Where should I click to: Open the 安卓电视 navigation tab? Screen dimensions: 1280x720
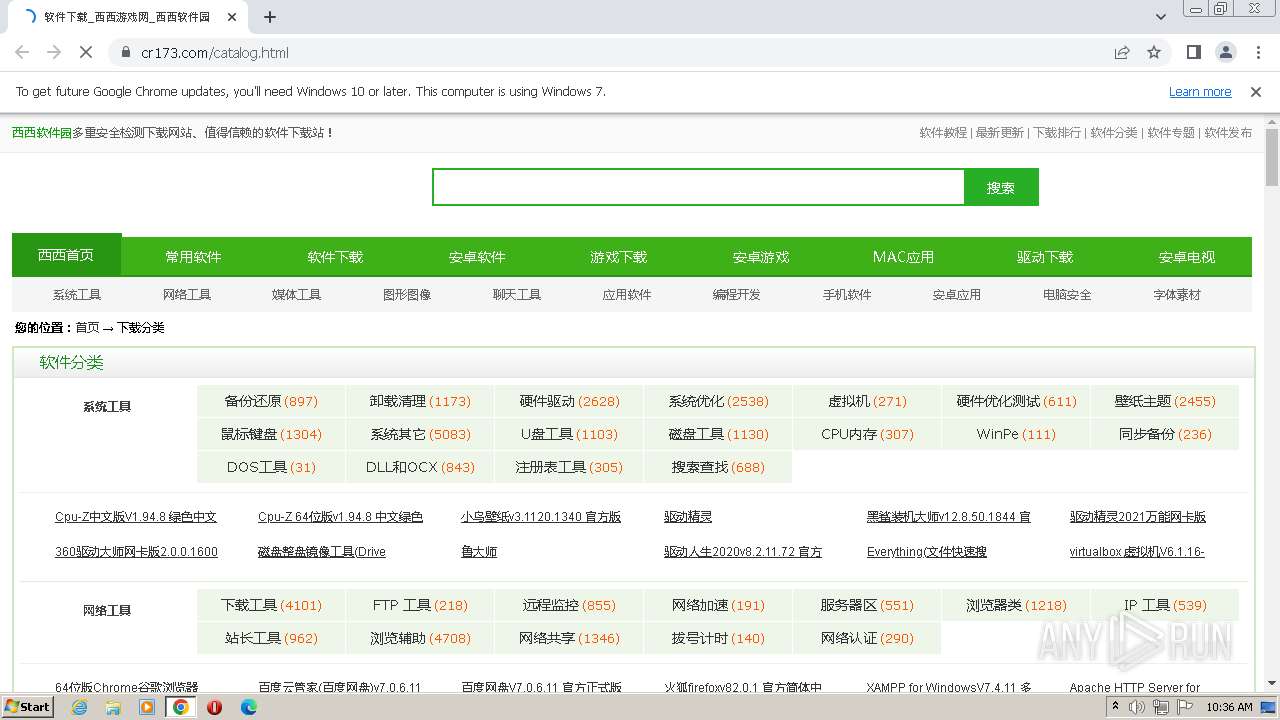point(1187,257)
